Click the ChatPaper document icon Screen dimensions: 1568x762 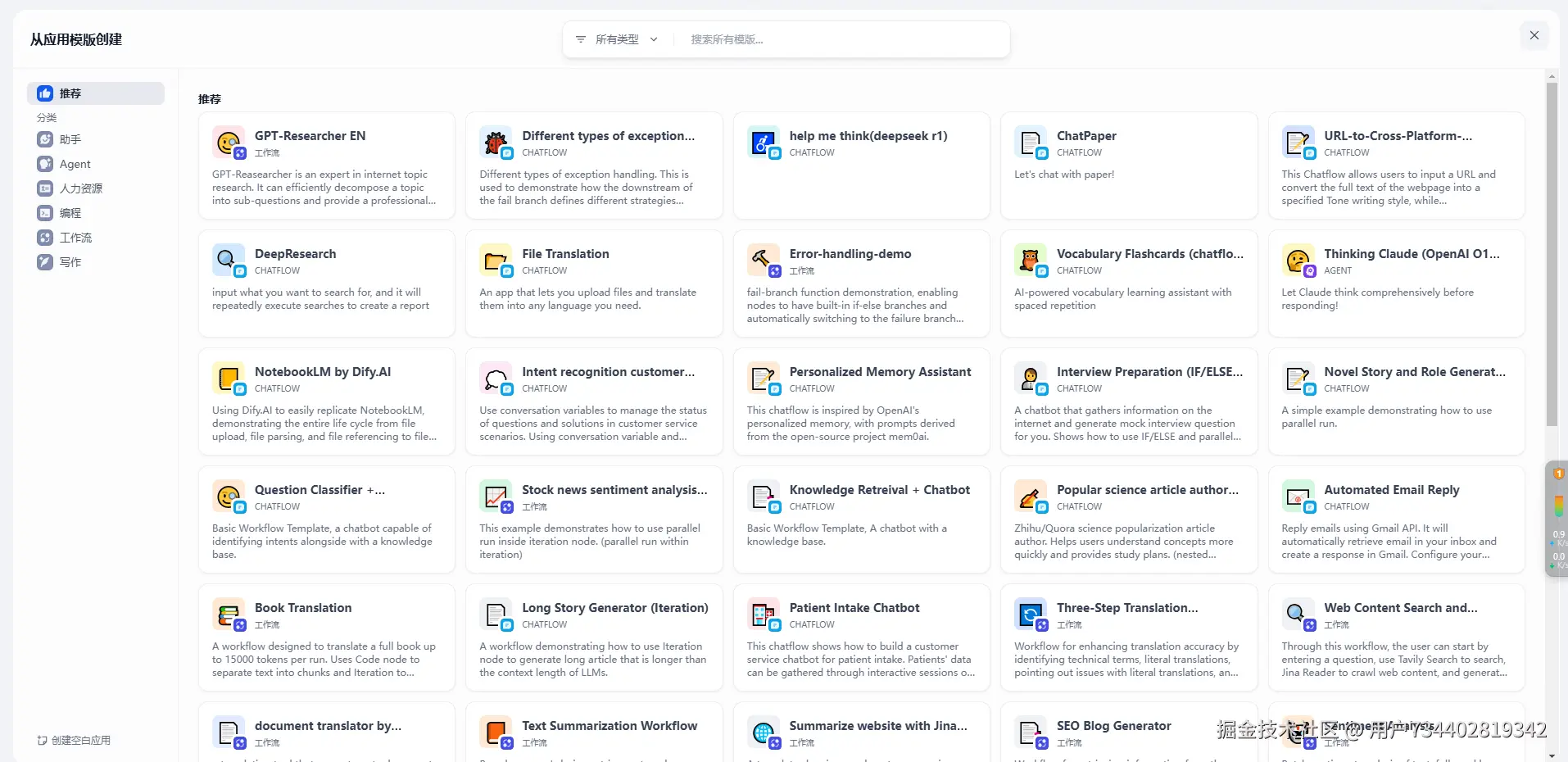pos(1031,143)
